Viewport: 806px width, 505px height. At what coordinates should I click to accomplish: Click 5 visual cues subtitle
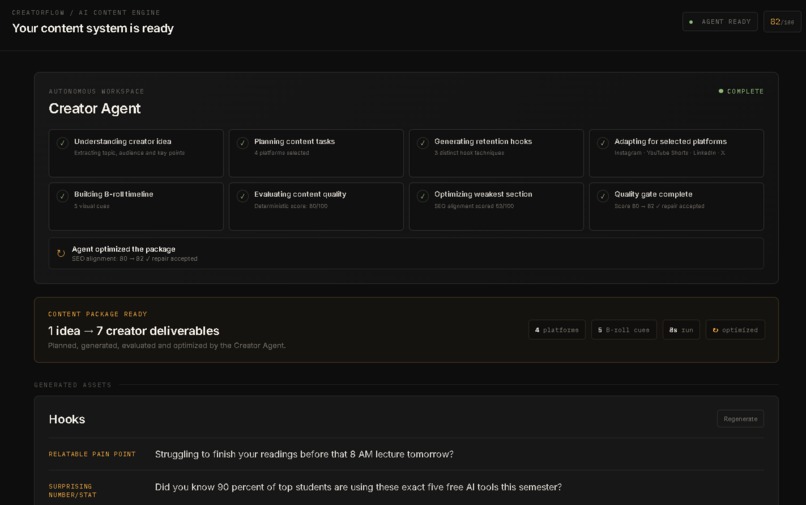click(x=91, y=206)
